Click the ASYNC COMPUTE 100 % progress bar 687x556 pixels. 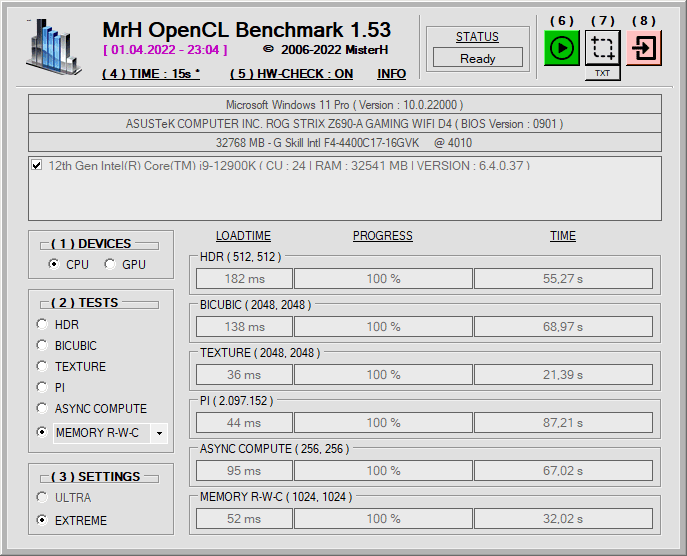click(383, 471)
